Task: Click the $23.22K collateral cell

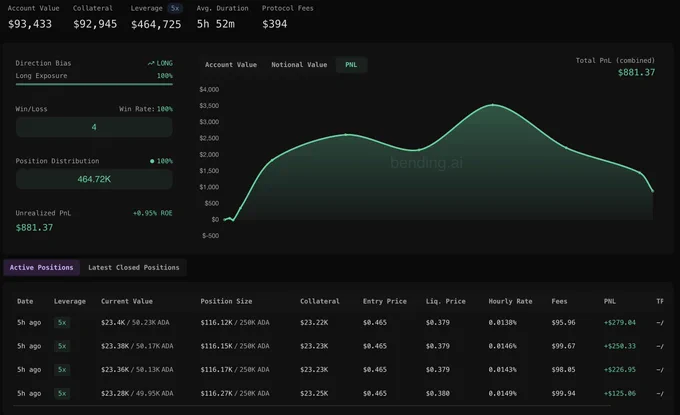Action: tap(314, 323)
